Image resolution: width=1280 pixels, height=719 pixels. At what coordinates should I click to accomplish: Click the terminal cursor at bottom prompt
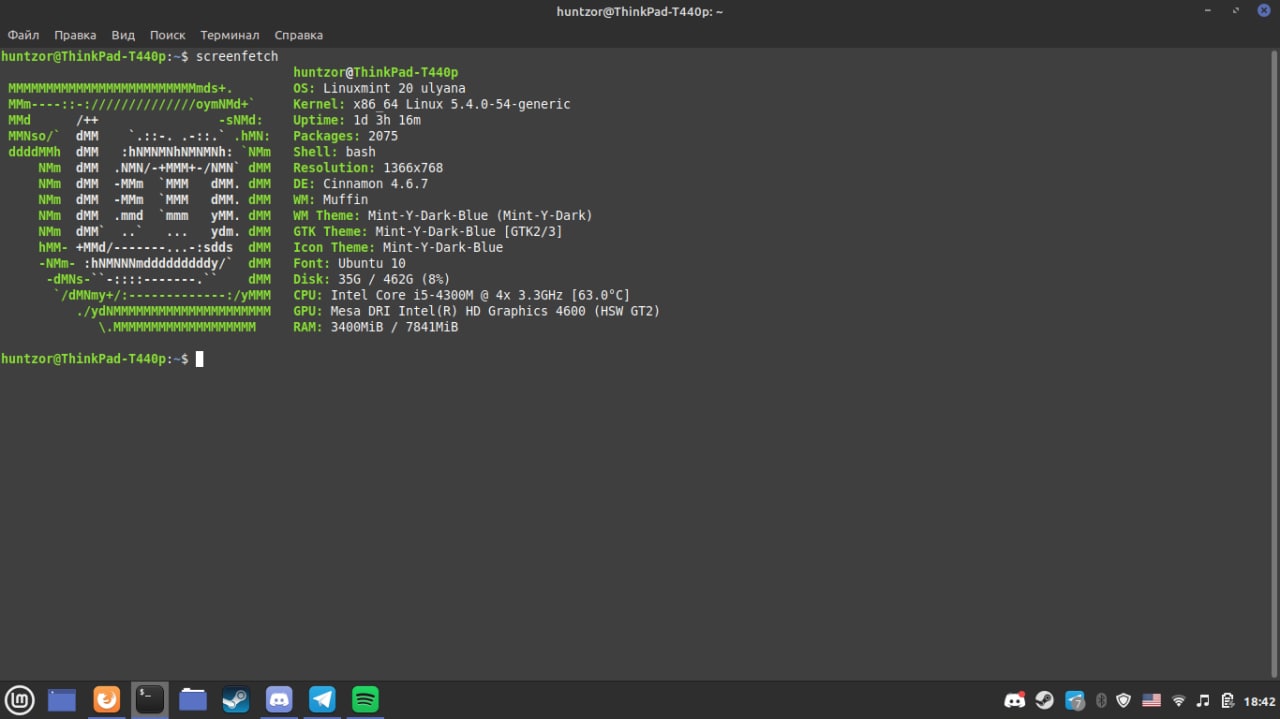point(199,359)
